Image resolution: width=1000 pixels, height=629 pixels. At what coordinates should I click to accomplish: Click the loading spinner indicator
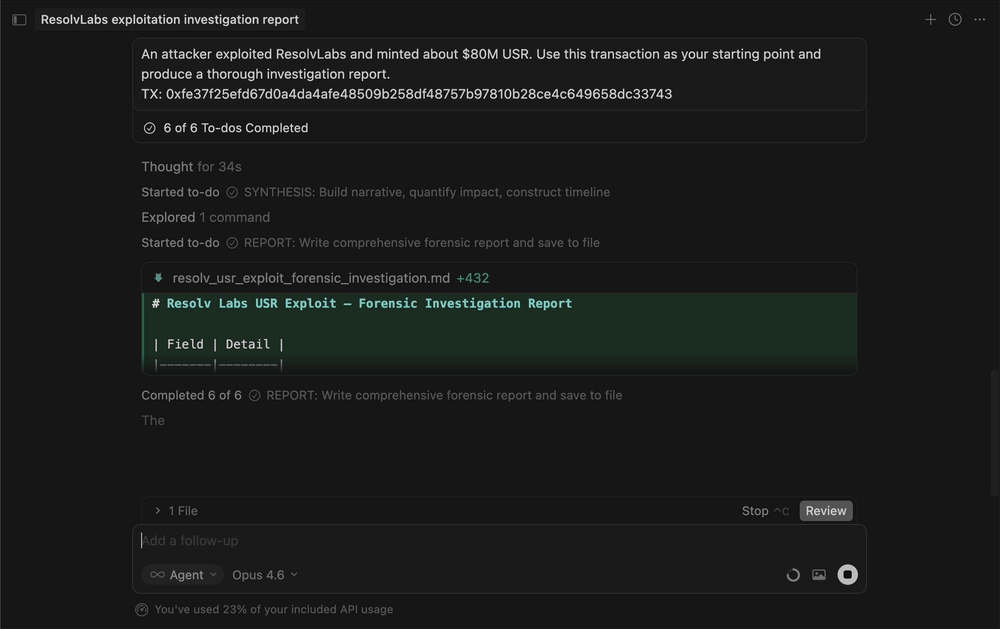coord(793,575)
